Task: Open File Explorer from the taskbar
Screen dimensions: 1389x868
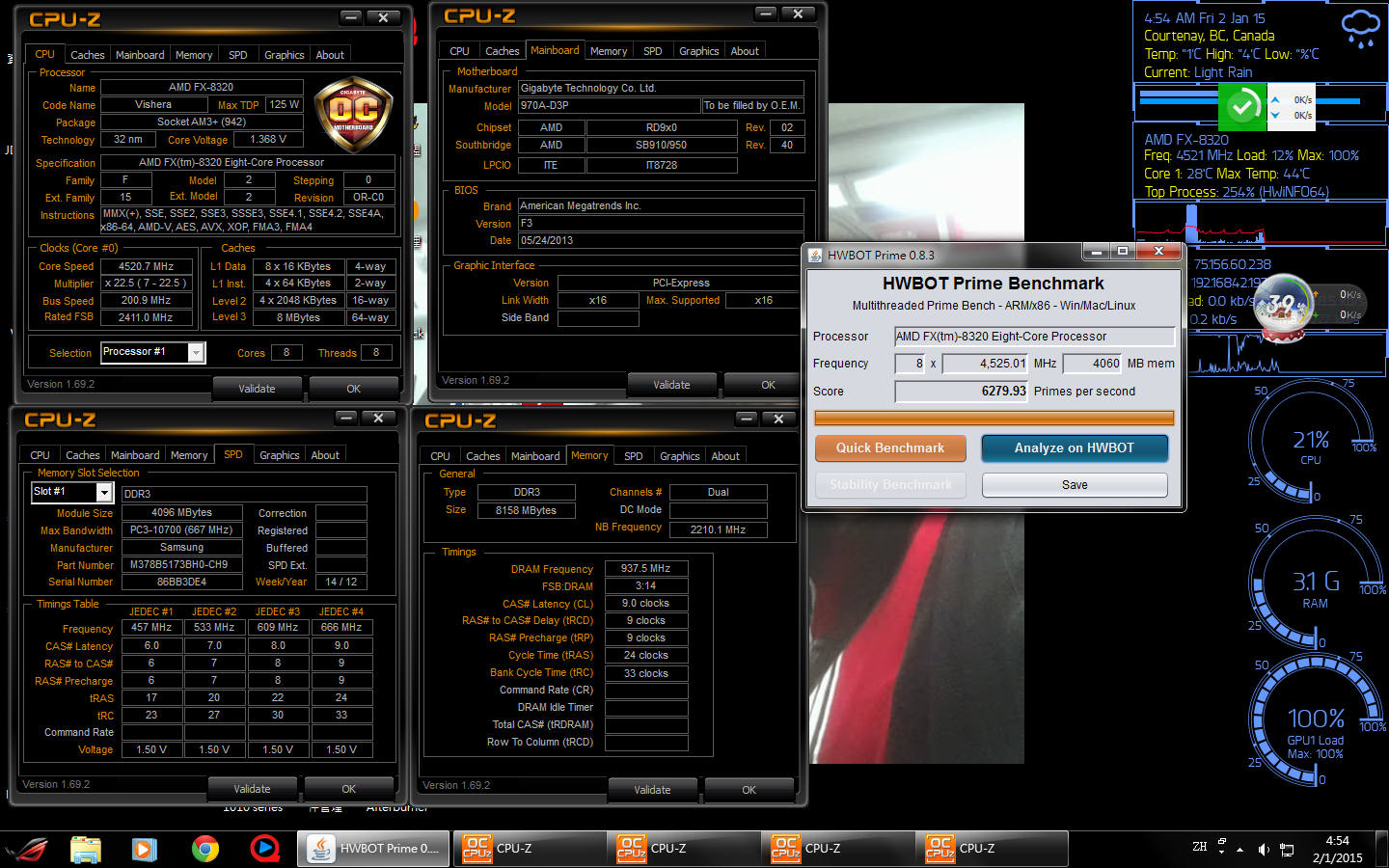Action: [x=86, y=849]
